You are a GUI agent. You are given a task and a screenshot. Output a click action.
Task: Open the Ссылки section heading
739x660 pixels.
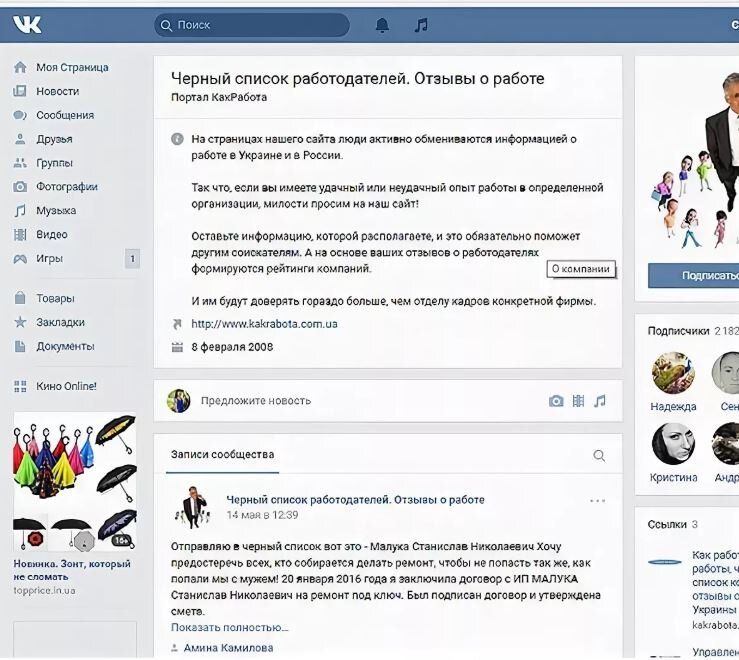(667, 524)
